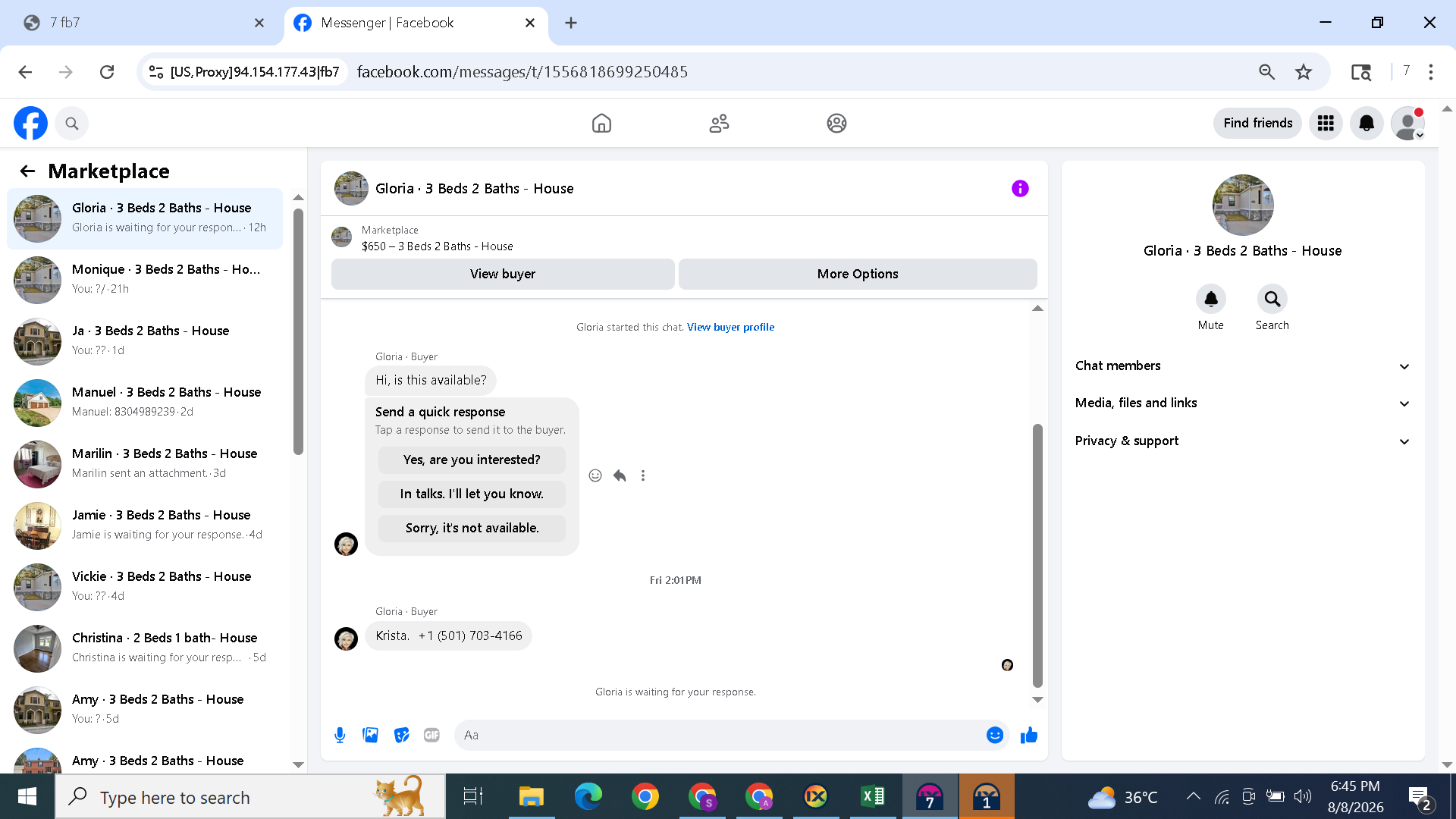Open the Groups icon in top navigation

pyautogui.click(x=836, y=123)
